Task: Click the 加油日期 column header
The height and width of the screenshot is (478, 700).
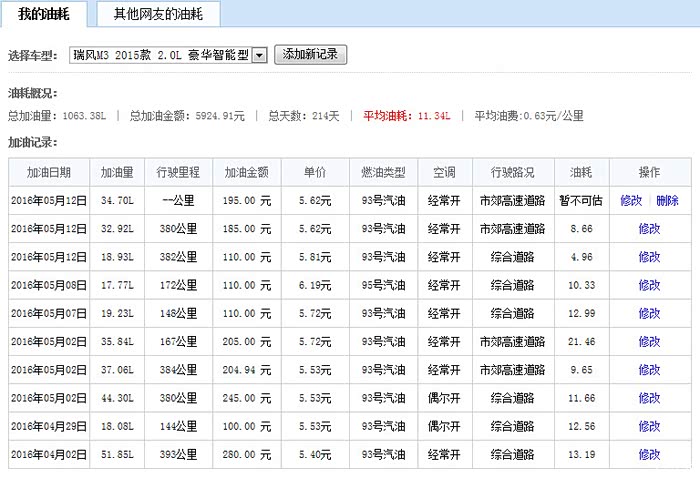Action: pyautogui.click(x=49, y=172)
